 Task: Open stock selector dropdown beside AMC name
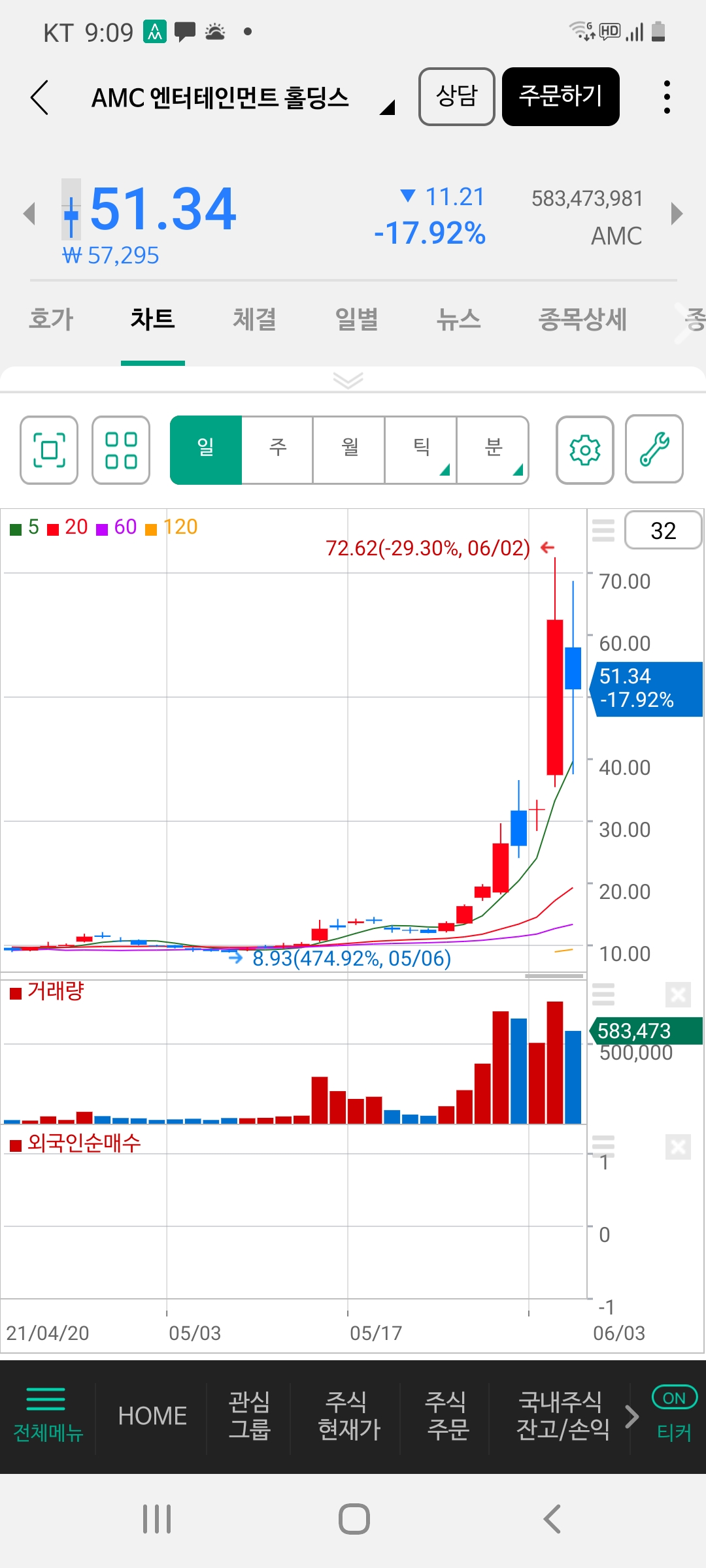(388, 106)
